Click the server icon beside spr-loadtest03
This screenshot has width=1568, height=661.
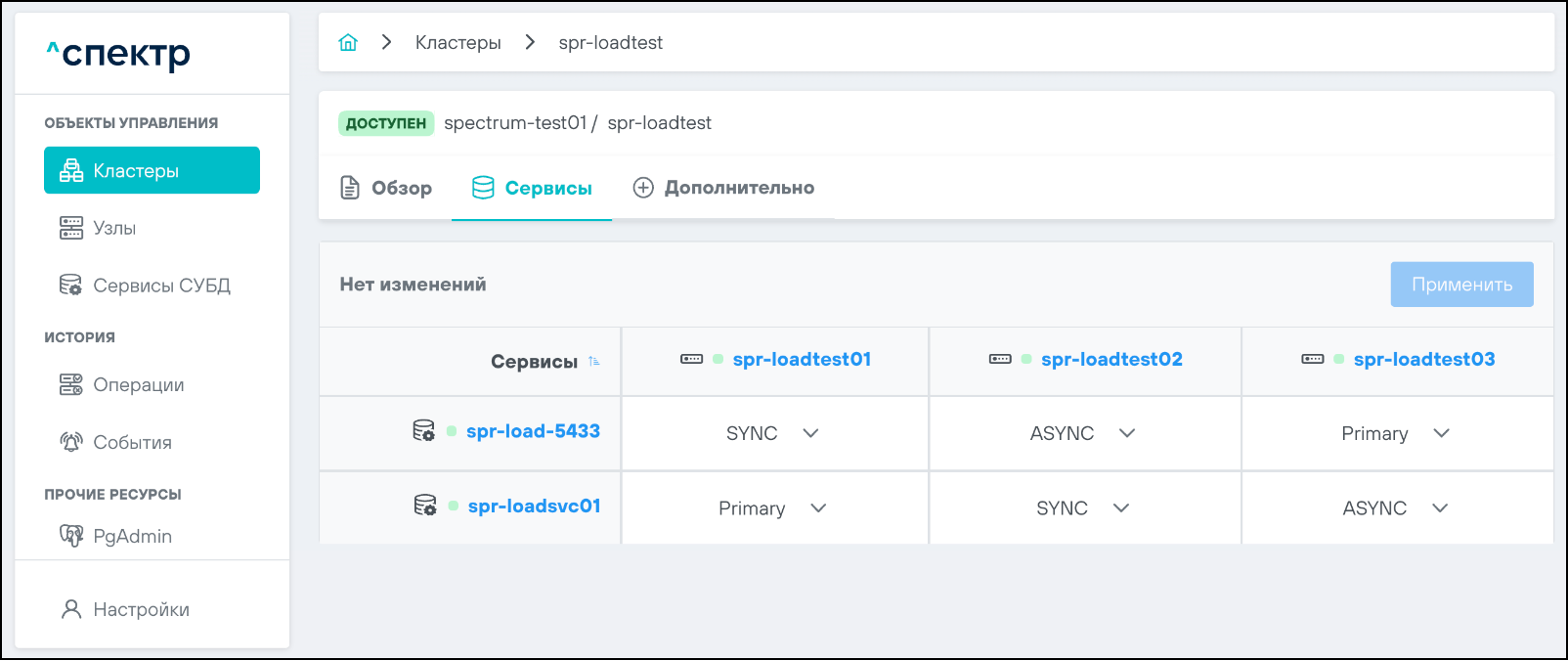[1312, 359]
